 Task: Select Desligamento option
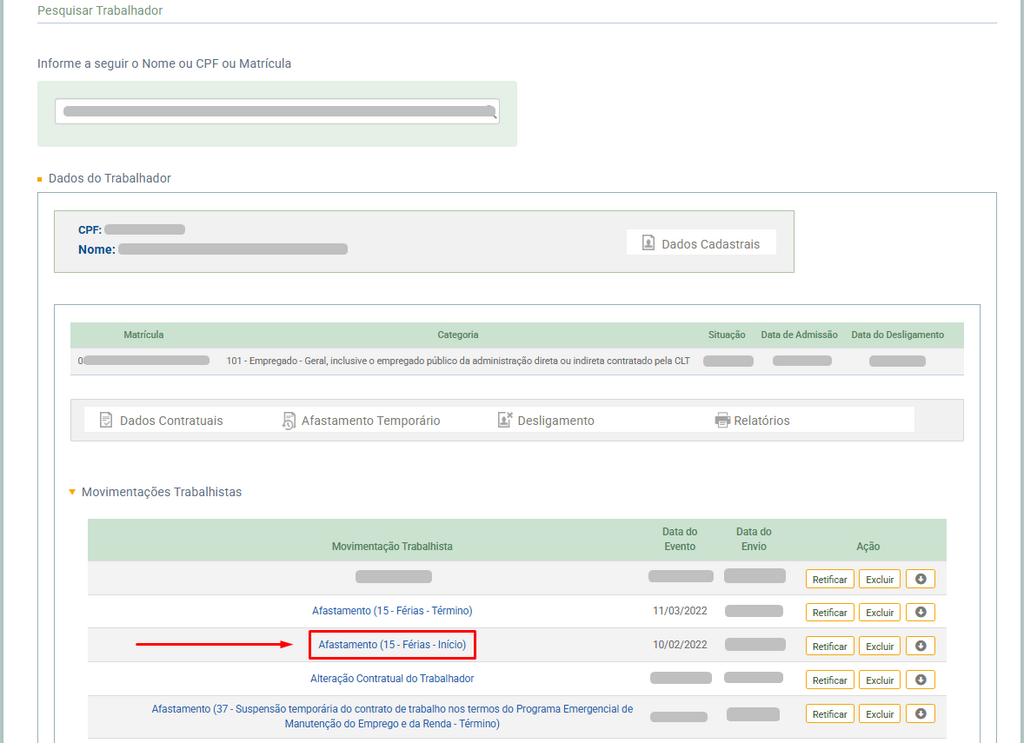pyautogui.click(x=546, y=421)
